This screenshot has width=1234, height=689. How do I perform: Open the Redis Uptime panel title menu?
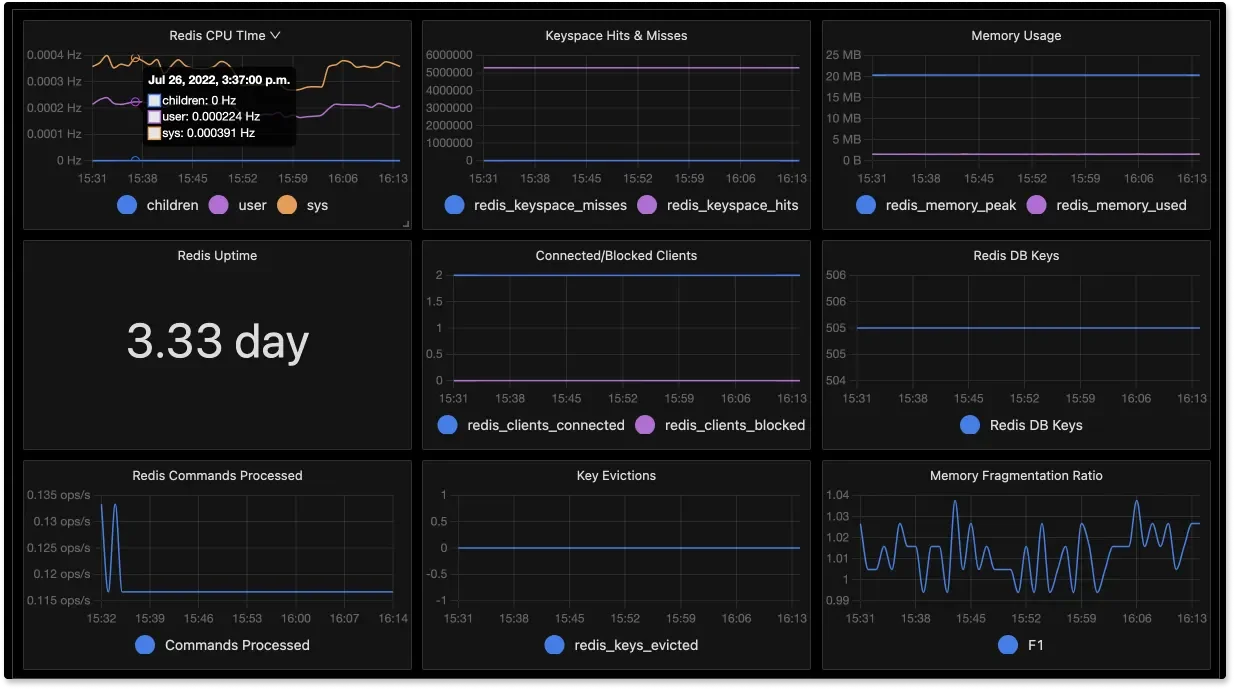click(x=216, y=255)
